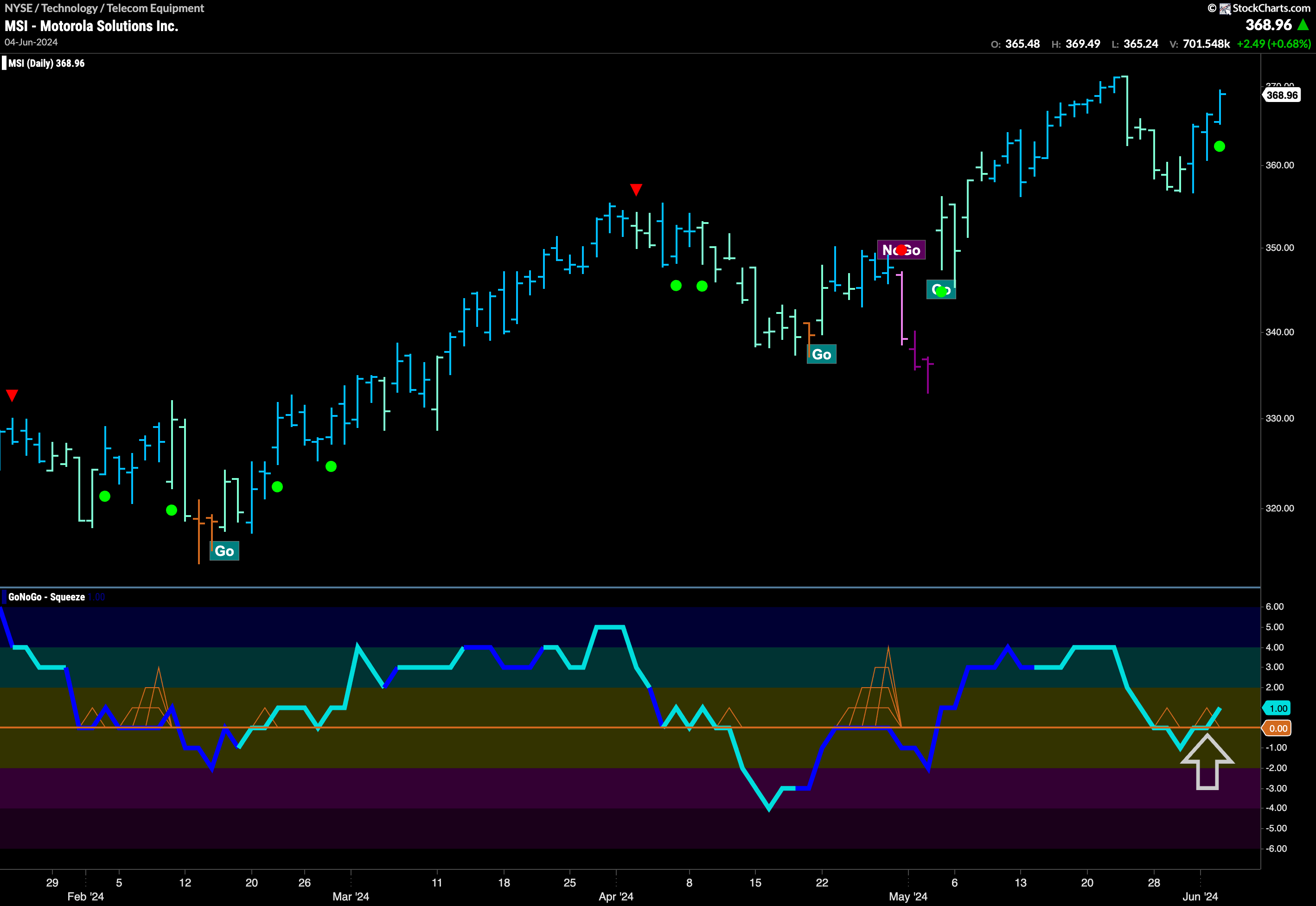Click the red dot on the NoGo label
This screenshot has width=1316, height=906.
(x=901, y=250)
